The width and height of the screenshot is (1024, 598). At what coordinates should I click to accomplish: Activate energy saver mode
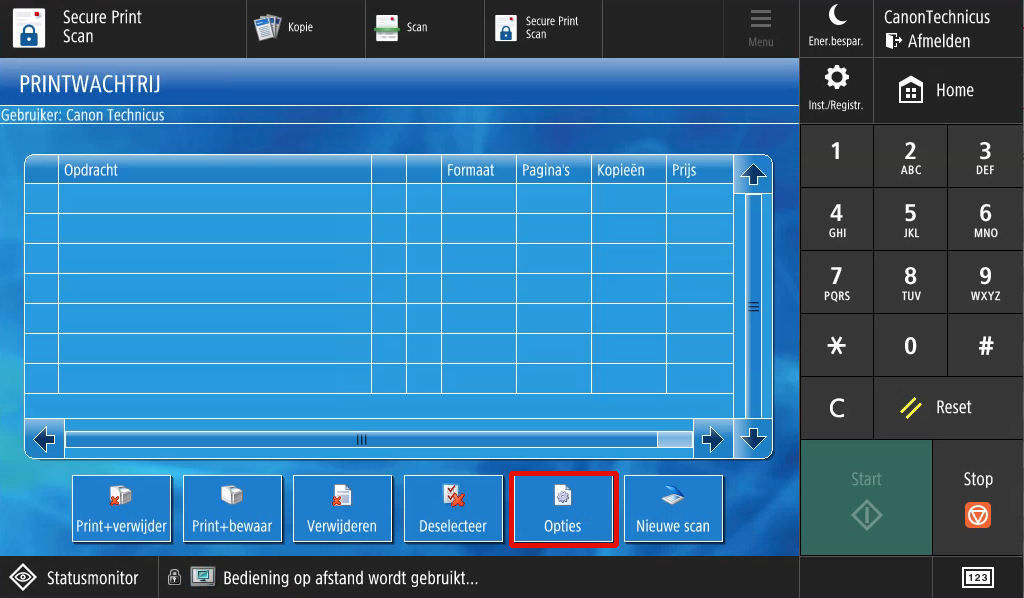pyautogui.click(x=836, y=25)
